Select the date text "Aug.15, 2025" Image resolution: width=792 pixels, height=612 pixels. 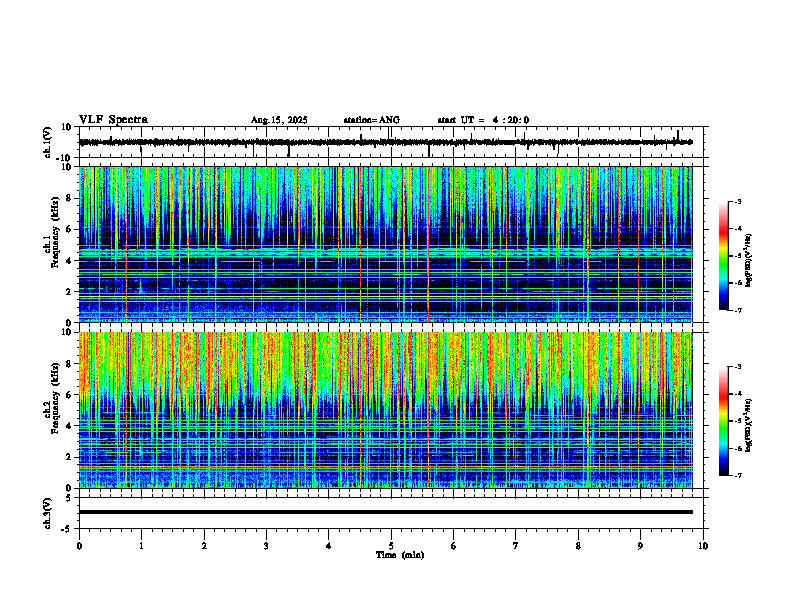click(x=279, y=120)
